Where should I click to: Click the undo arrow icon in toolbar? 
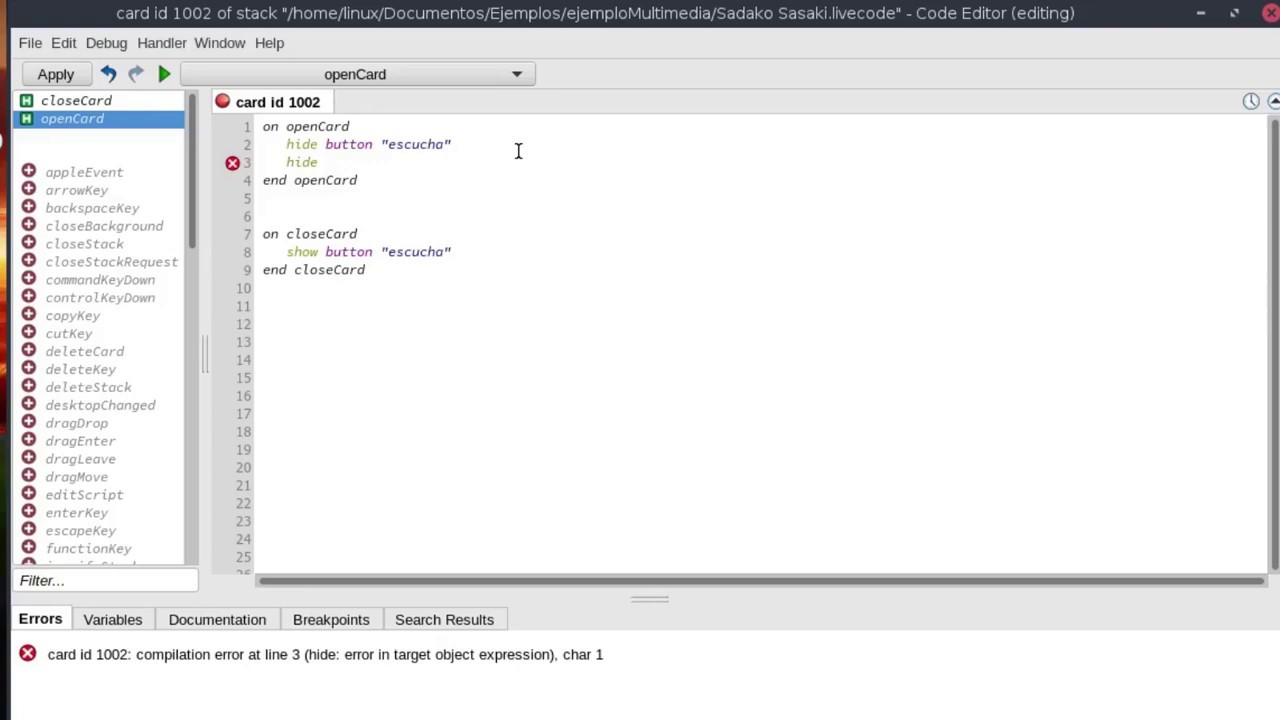[x=108, y=74]
